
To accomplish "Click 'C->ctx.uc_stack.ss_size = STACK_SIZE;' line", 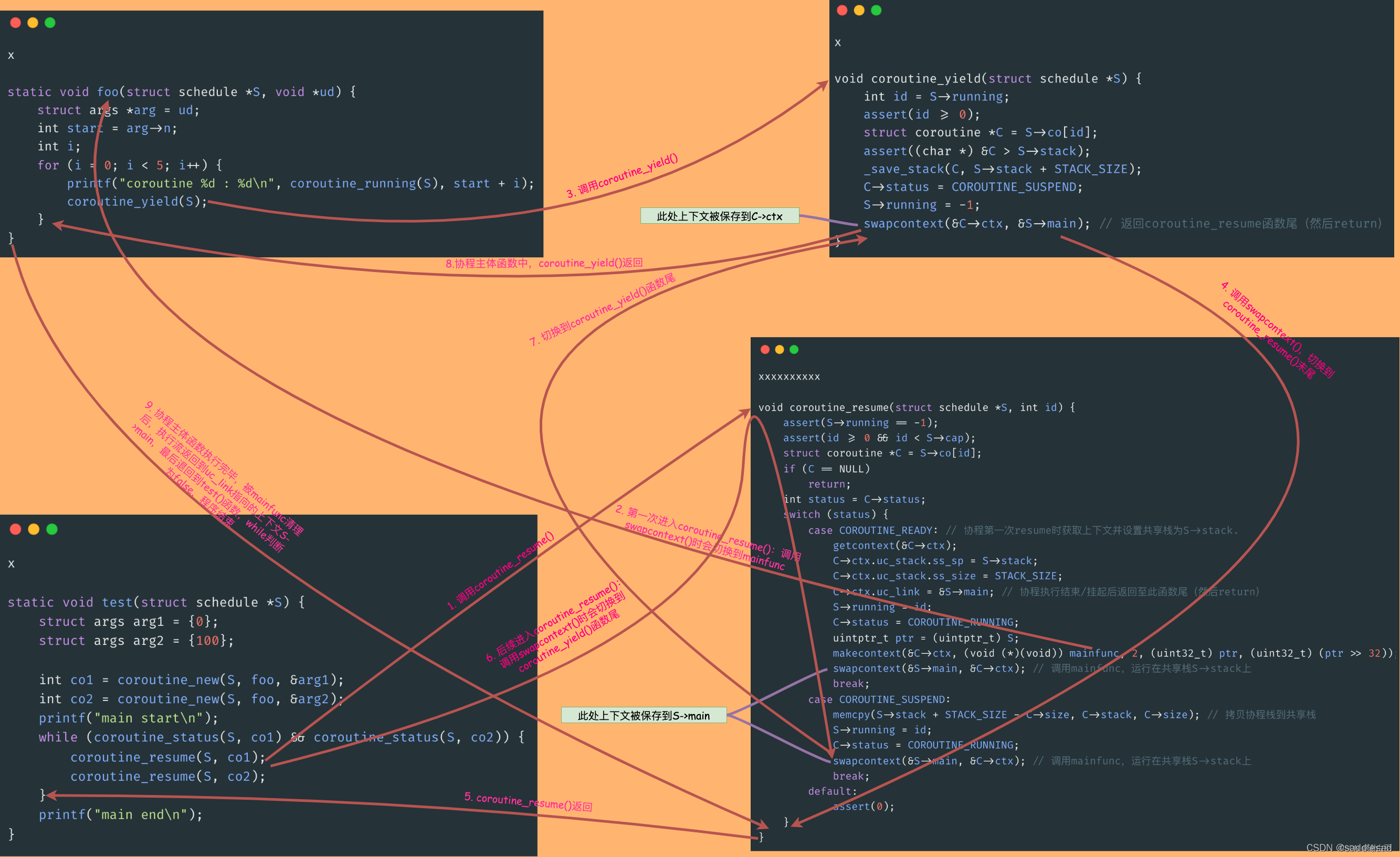I will pyautogui.click(x=947, y=576).
